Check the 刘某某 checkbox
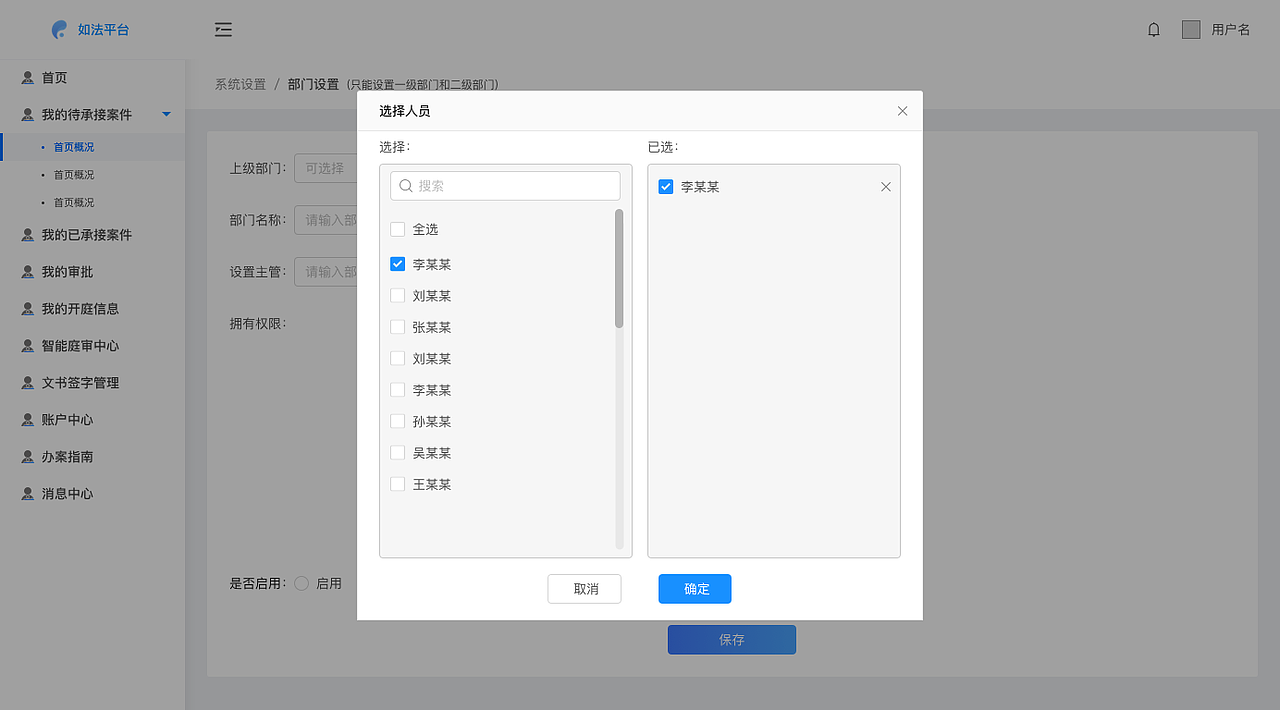This screenshot has height=710, width=1280. [397, 295]
